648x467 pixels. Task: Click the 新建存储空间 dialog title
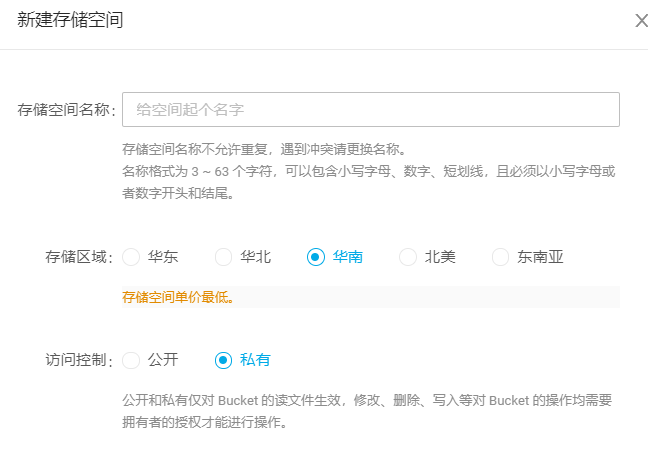[x=70, y=20]
